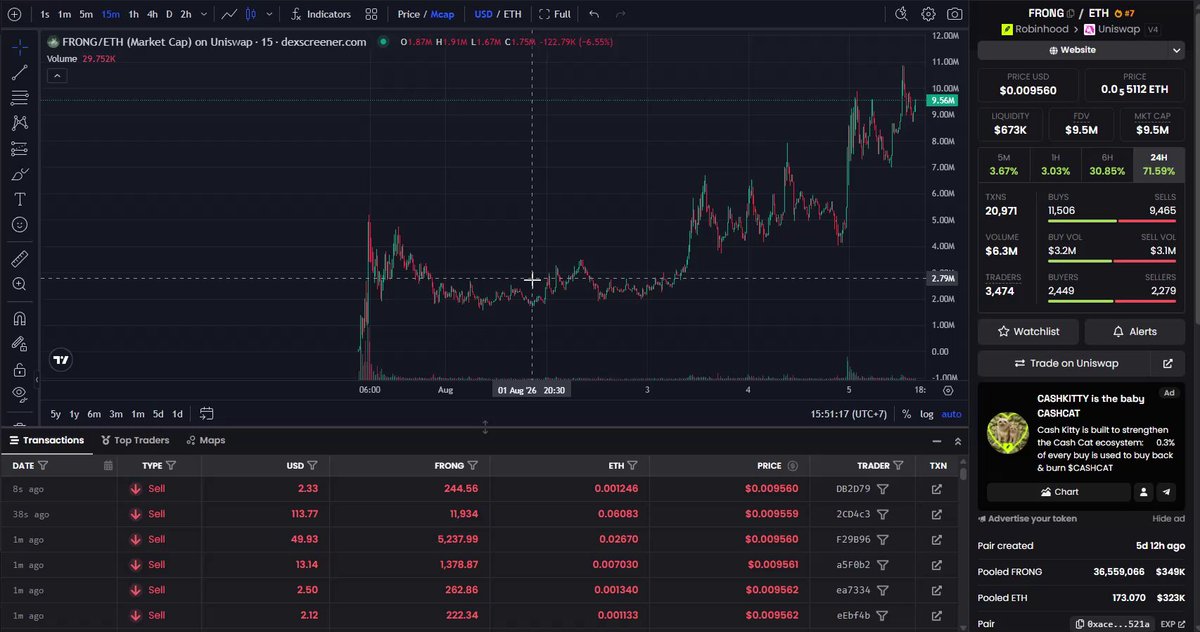The image size is (1200, 632).
Task: Toggle the auto scale option
Action: [x=951, y=414]
